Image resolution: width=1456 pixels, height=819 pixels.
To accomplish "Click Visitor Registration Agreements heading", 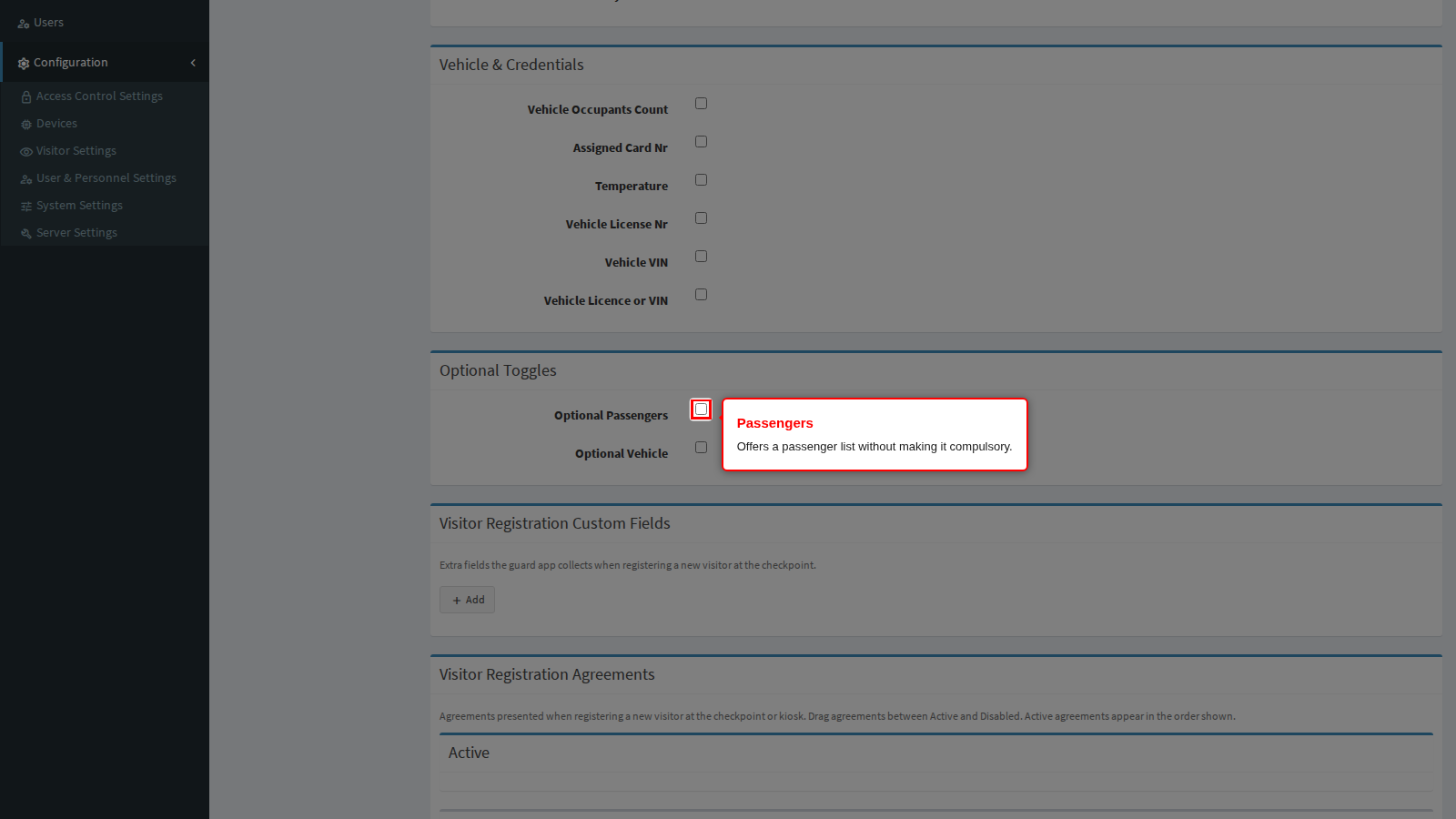I will [x=547, y=674].
